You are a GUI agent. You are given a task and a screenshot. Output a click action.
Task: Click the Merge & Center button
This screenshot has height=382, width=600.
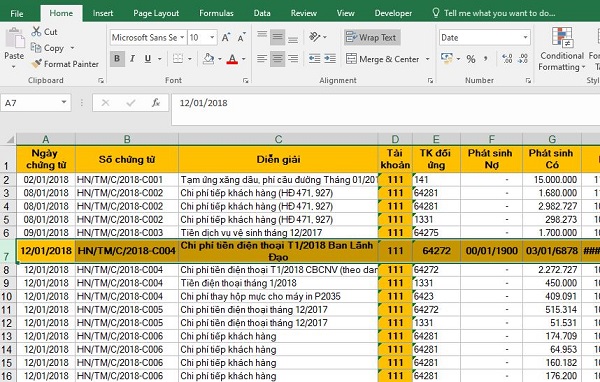click(382, 59)
